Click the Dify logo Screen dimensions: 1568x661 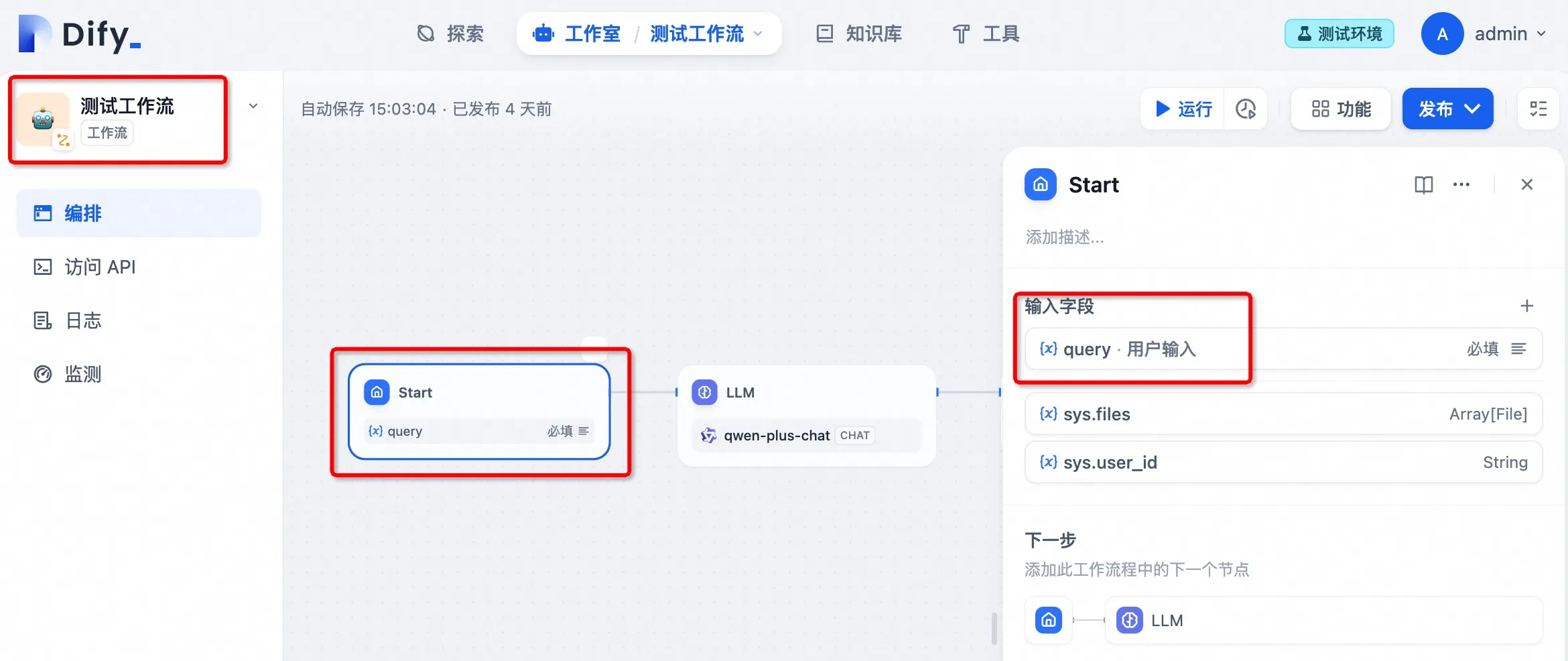tap(80, 34)
